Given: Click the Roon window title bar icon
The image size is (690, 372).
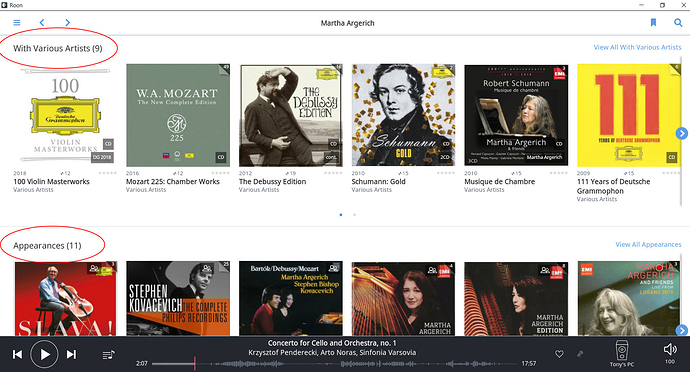Looking at the screenshot, I should [4, 5].
